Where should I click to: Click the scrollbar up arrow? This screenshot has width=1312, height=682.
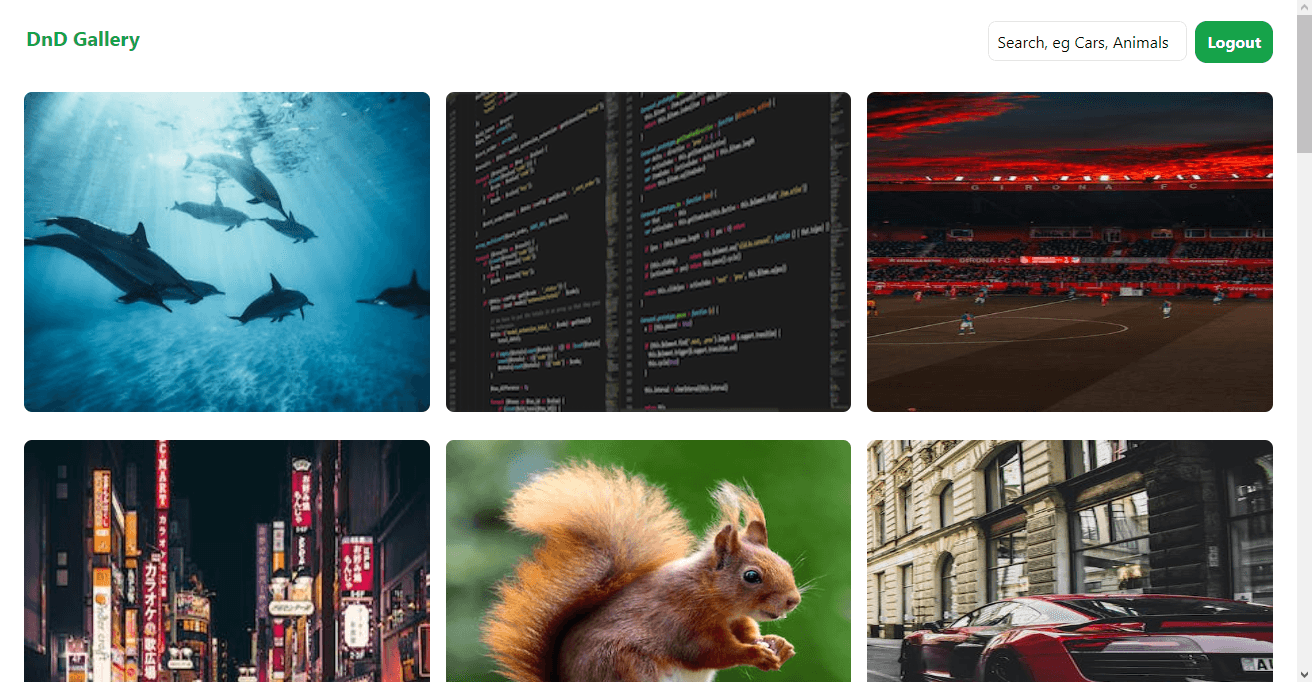point(1304,8)
